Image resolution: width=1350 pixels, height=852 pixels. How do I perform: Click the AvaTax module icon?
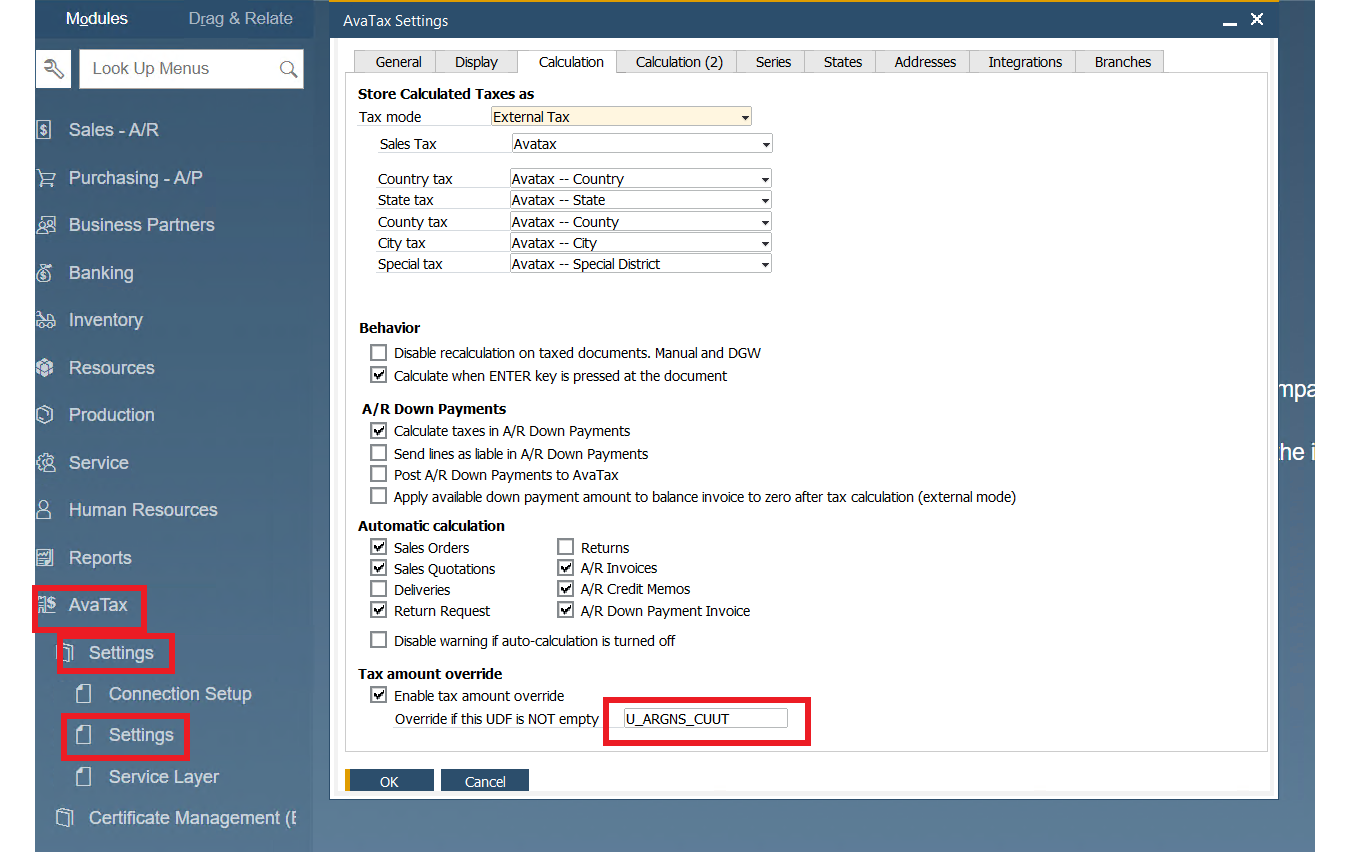[x=47, y=605]
